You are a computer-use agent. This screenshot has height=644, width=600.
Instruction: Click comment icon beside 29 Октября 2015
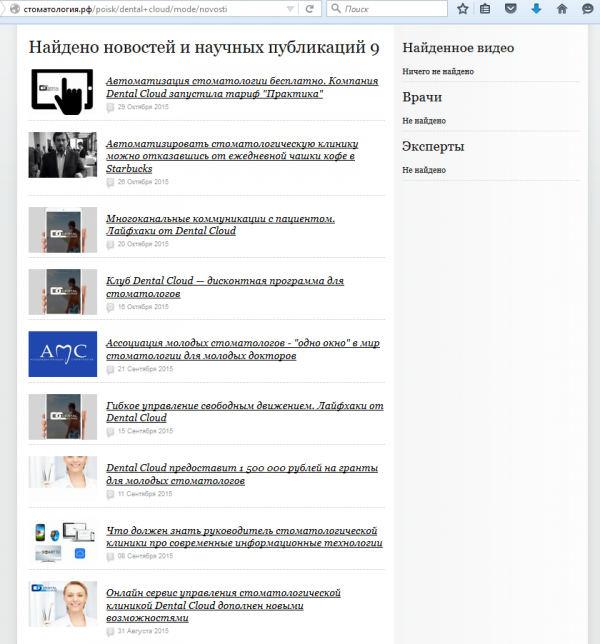(x=110, y=108)
